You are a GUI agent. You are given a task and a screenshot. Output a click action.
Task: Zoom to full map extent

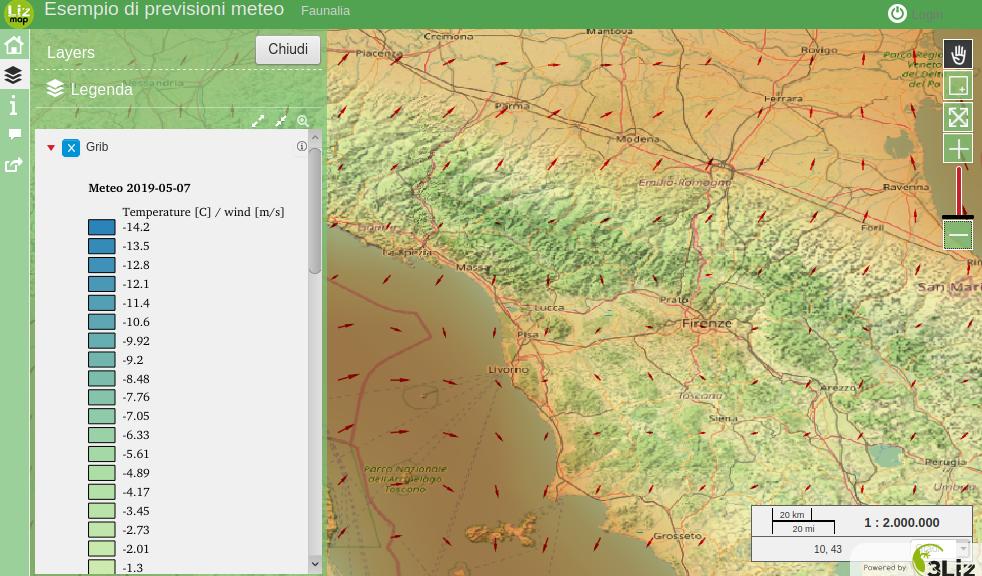[958, 117]
